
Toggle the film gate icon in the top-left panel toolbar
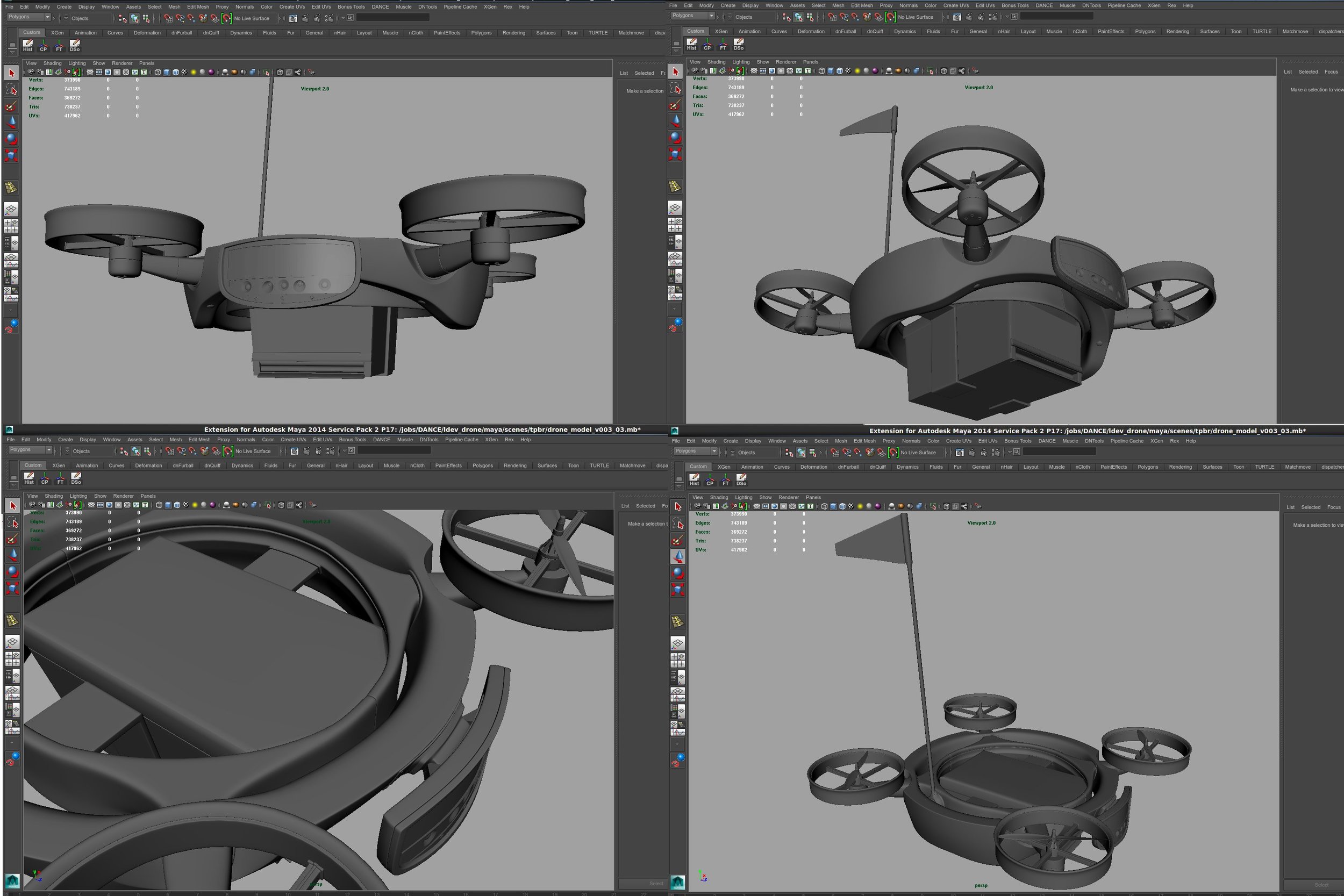99,73
